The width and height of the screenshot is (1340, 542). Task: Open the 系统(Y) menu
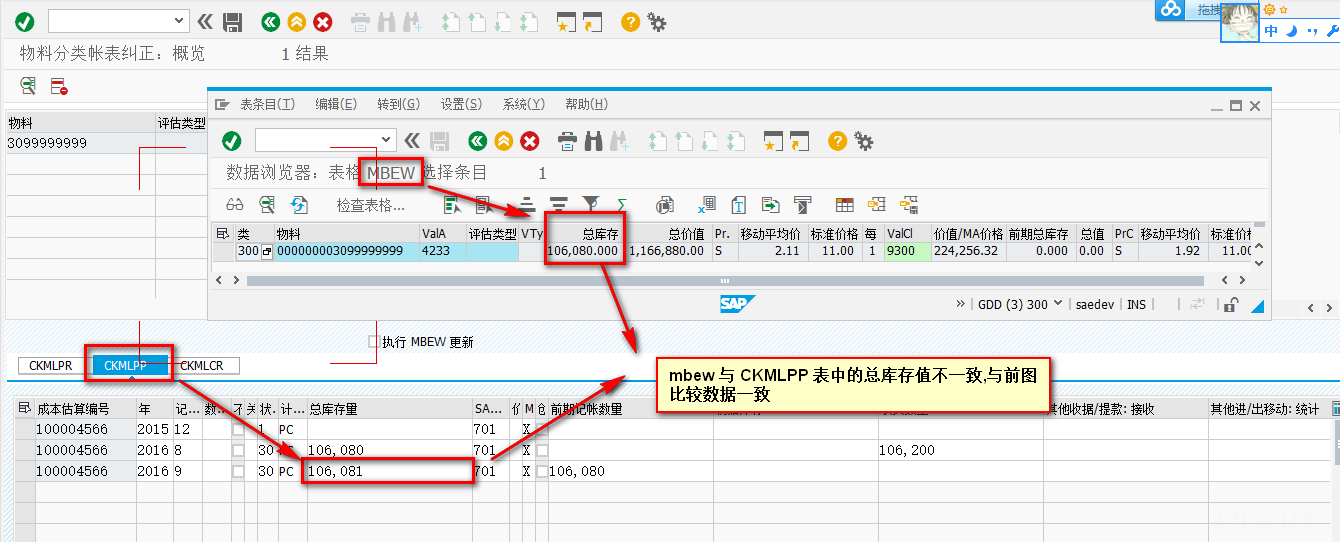click(x=524, y=104)
